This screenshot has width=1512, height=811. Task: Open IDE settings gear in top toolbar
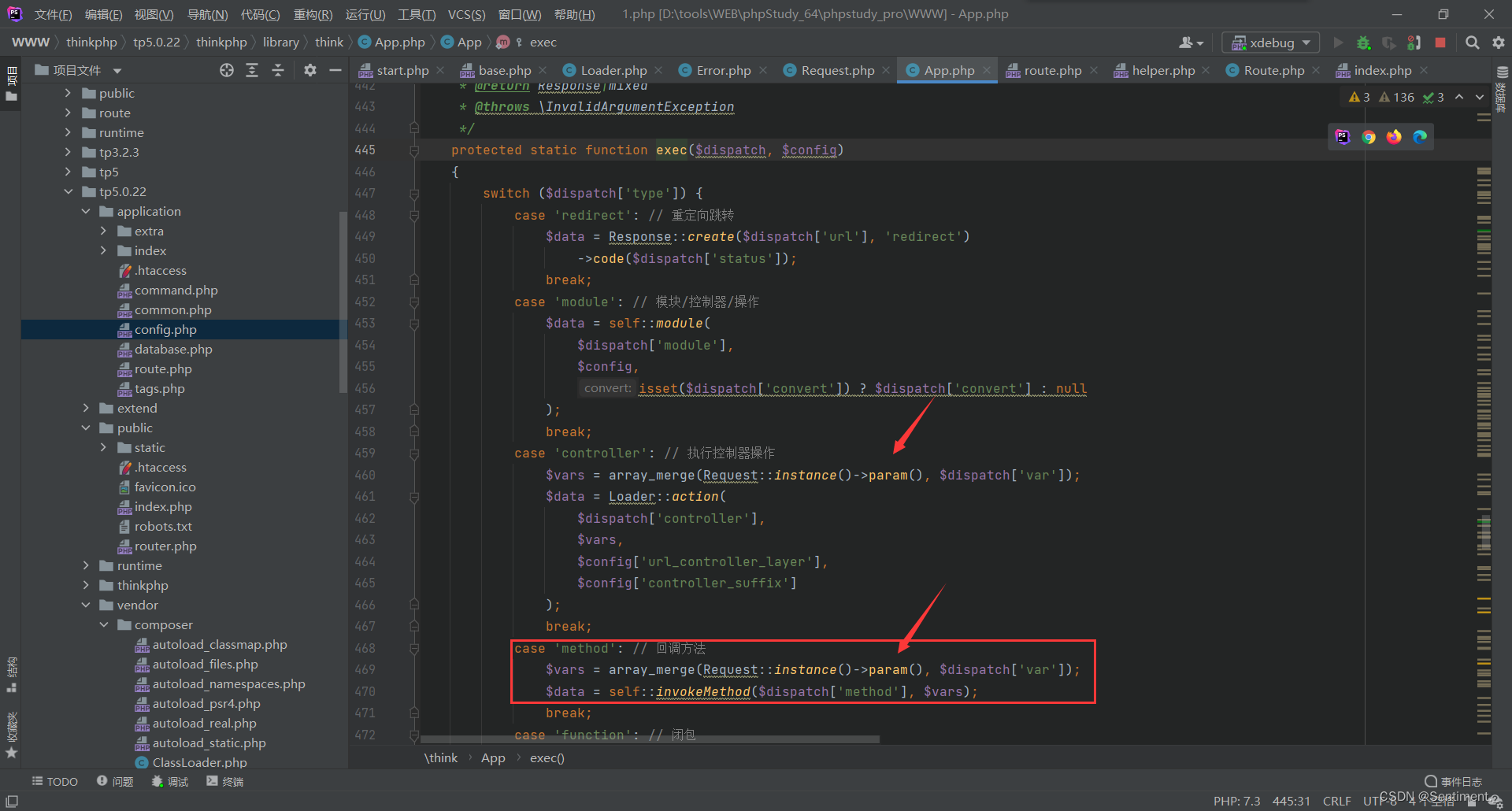(x=1499, y=43)
